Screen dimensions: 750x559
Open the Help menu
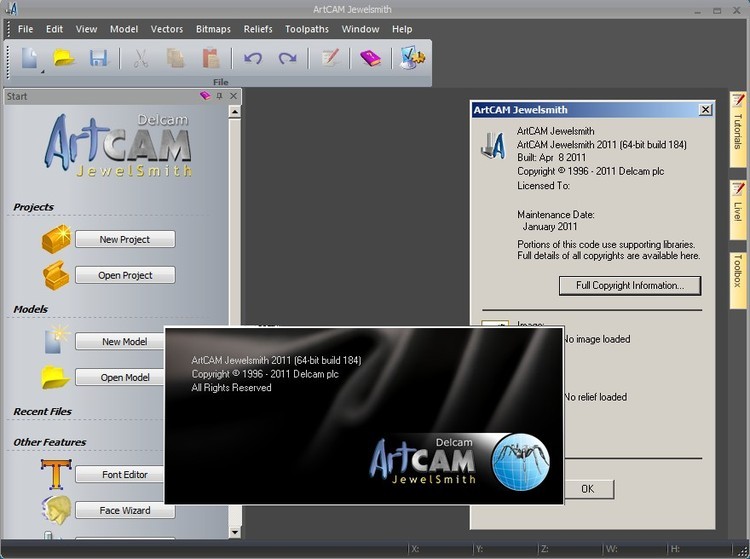coord(402,29)
